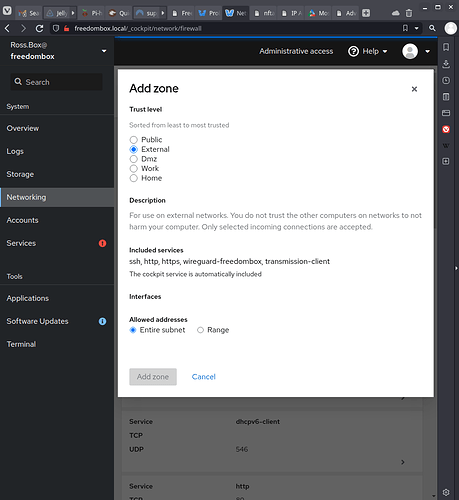The image size is (459, 500).
Task: Switch to the nft browser tab
Action: [x=264, y=13]
